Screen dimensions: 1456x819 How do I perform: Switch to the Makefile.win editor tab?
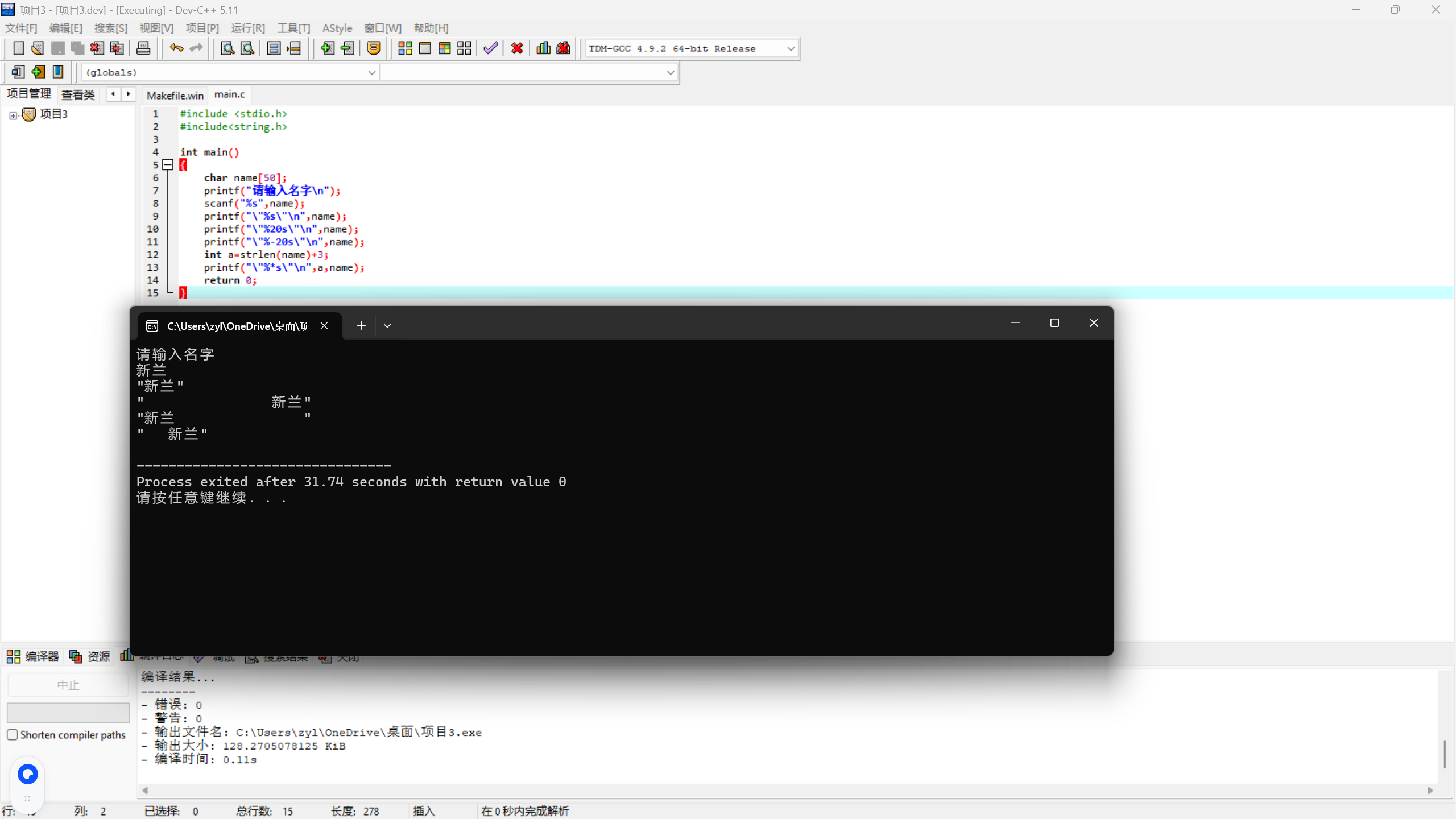[x=175, y=95]
